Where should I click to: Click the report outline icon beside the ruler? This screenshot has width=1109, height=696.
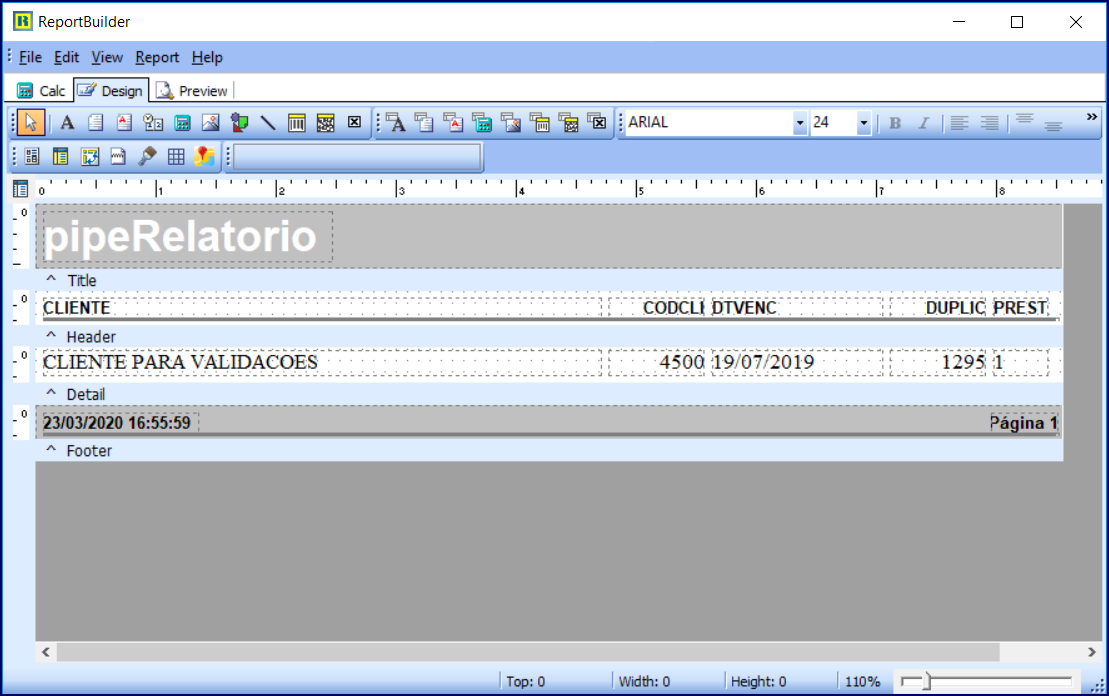tap(21, 189)
